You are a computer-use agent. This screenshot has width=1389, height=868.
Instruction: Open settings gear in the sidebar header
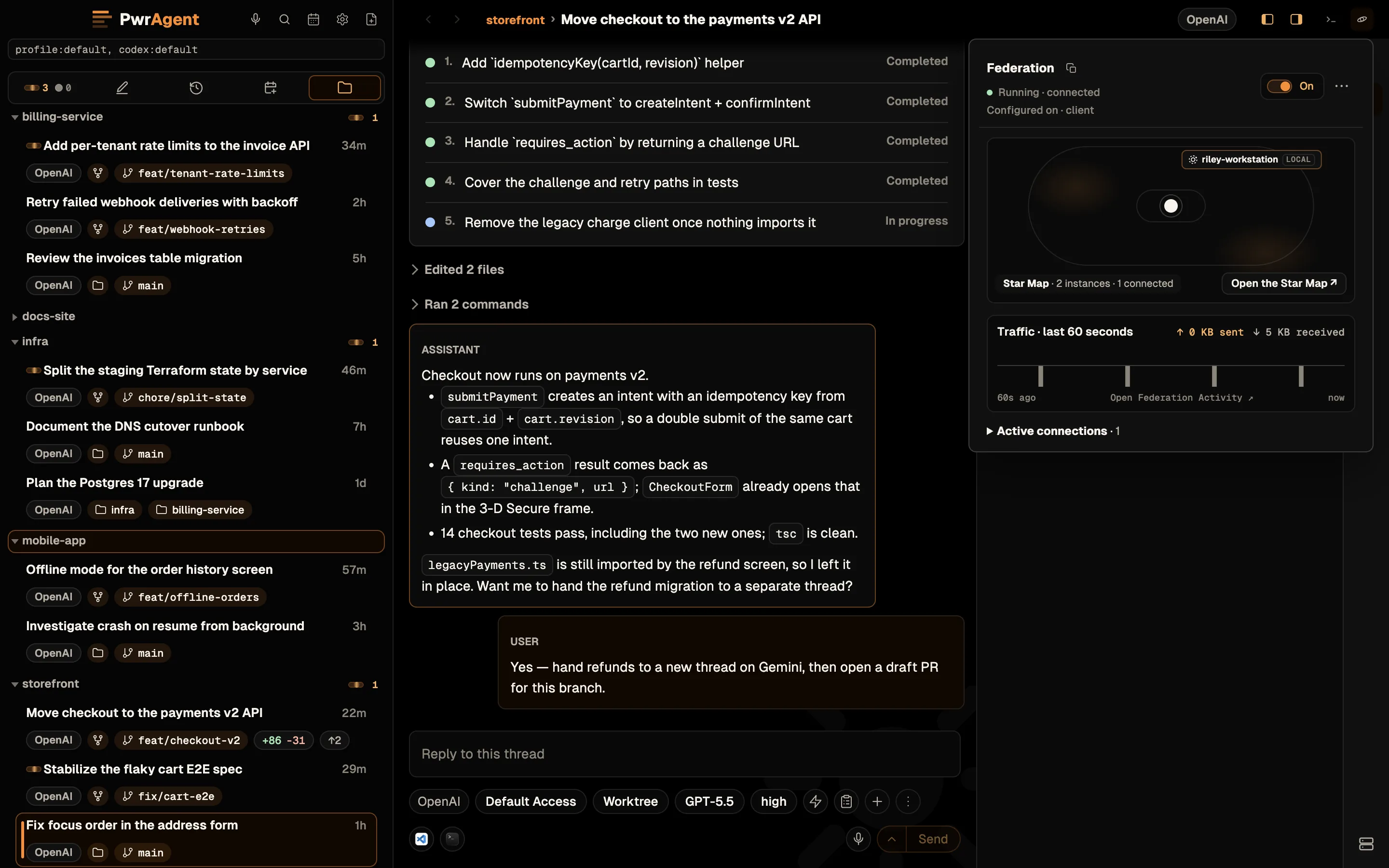click(x=342, y=19)
